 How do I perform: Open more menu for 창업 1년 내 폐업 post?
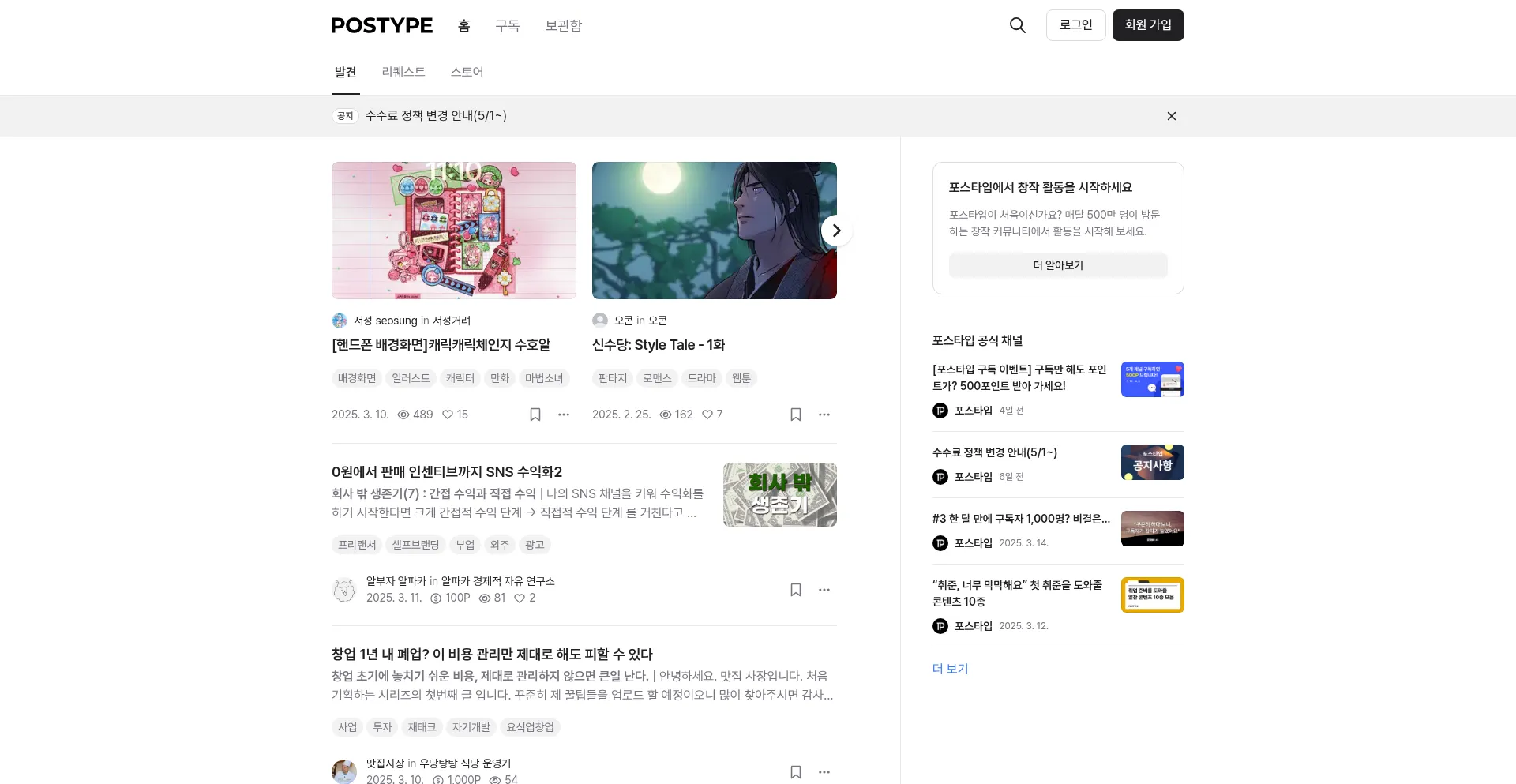point(824,772)
